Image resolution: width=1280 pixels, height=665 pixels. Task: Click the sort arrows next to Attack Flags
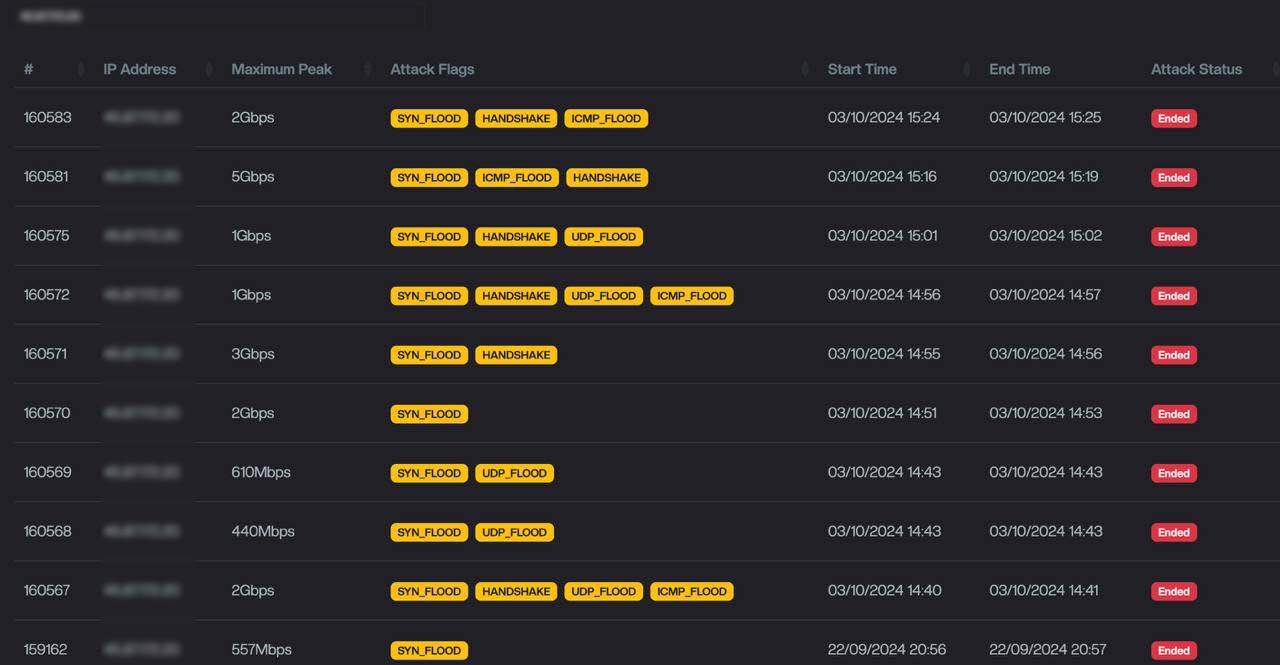(x=806, y=69)
